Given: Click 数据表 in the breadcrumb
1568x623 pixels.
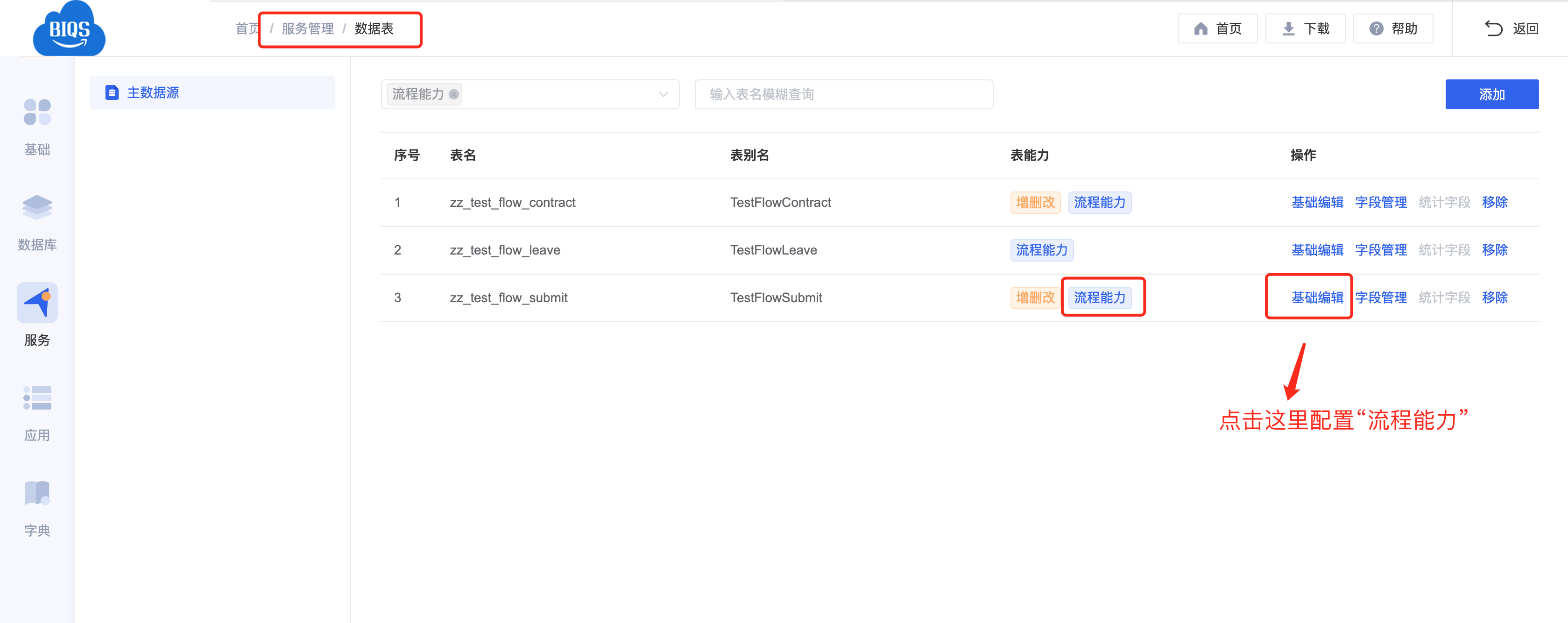Looking at the screenshot, I should click(x=374, y=28).
